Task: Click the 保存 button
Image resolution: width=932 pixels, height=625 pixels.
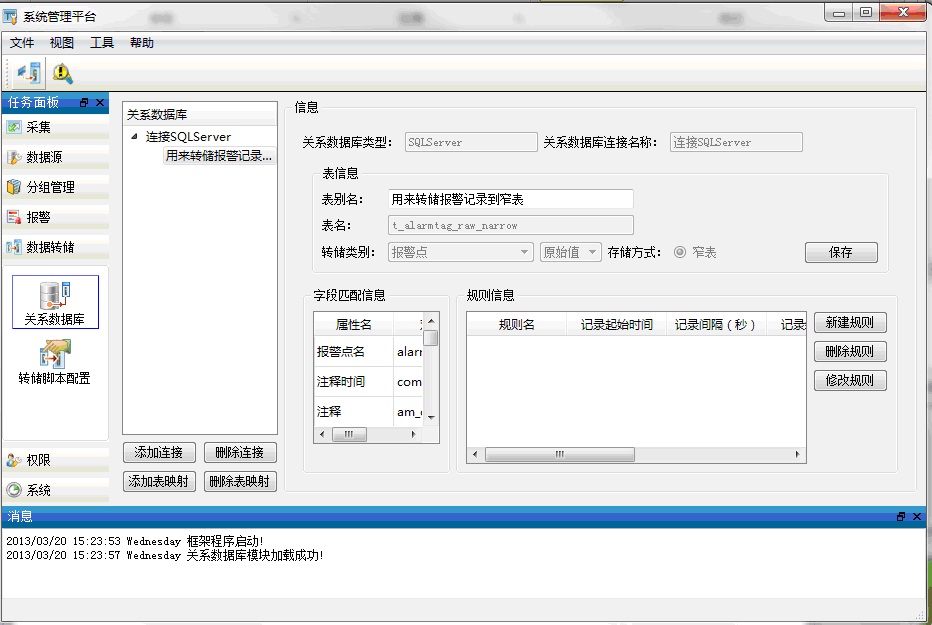Action: coord(841,252)
